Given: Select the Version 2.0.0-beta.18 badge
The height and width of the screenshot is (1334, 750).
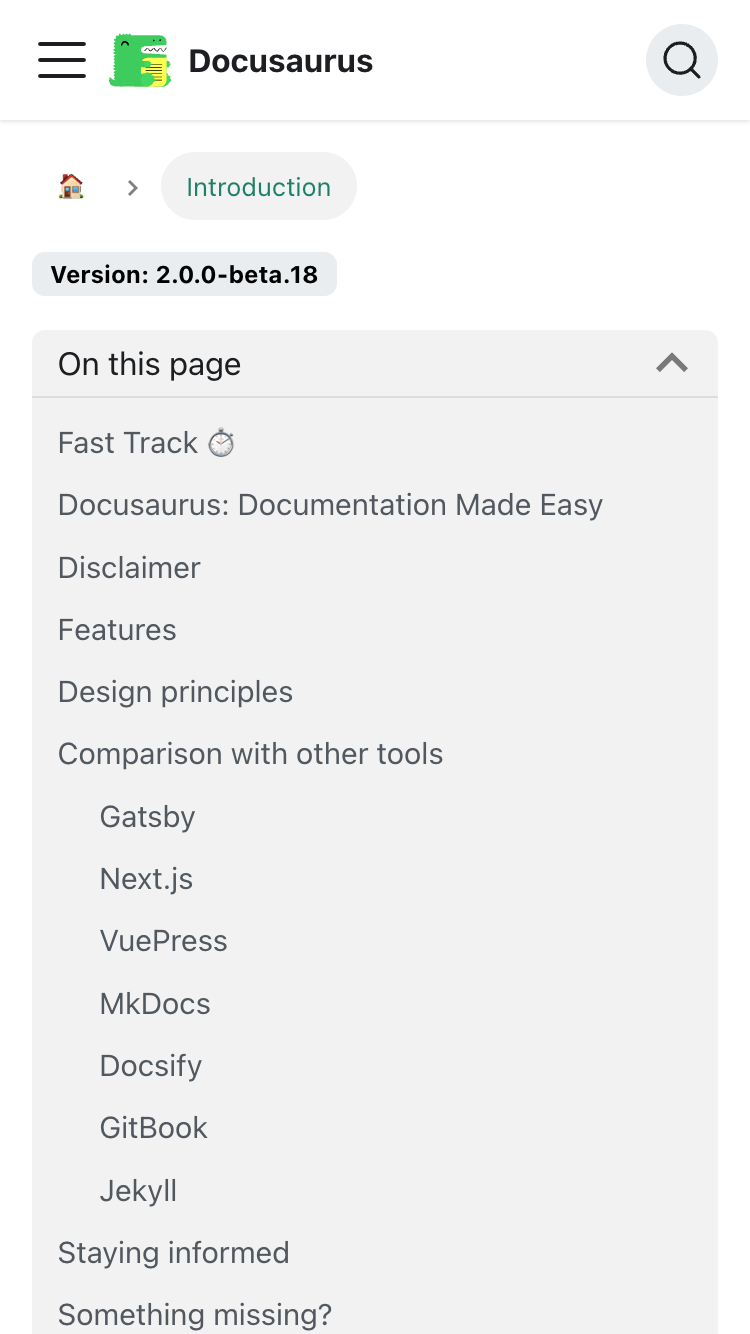Looking at the screenshot, I should pyautogui.click(x=184, y=273).
